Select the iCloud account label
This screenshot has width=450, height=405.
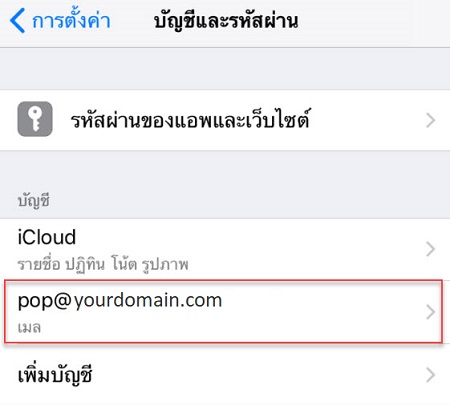click(x=47, y=237)
